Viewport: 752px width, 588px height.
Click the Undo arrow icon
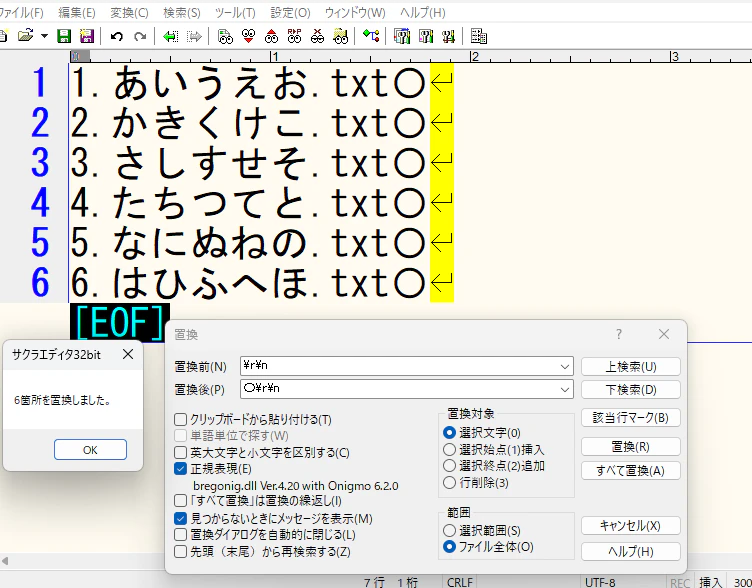point(117,36)
